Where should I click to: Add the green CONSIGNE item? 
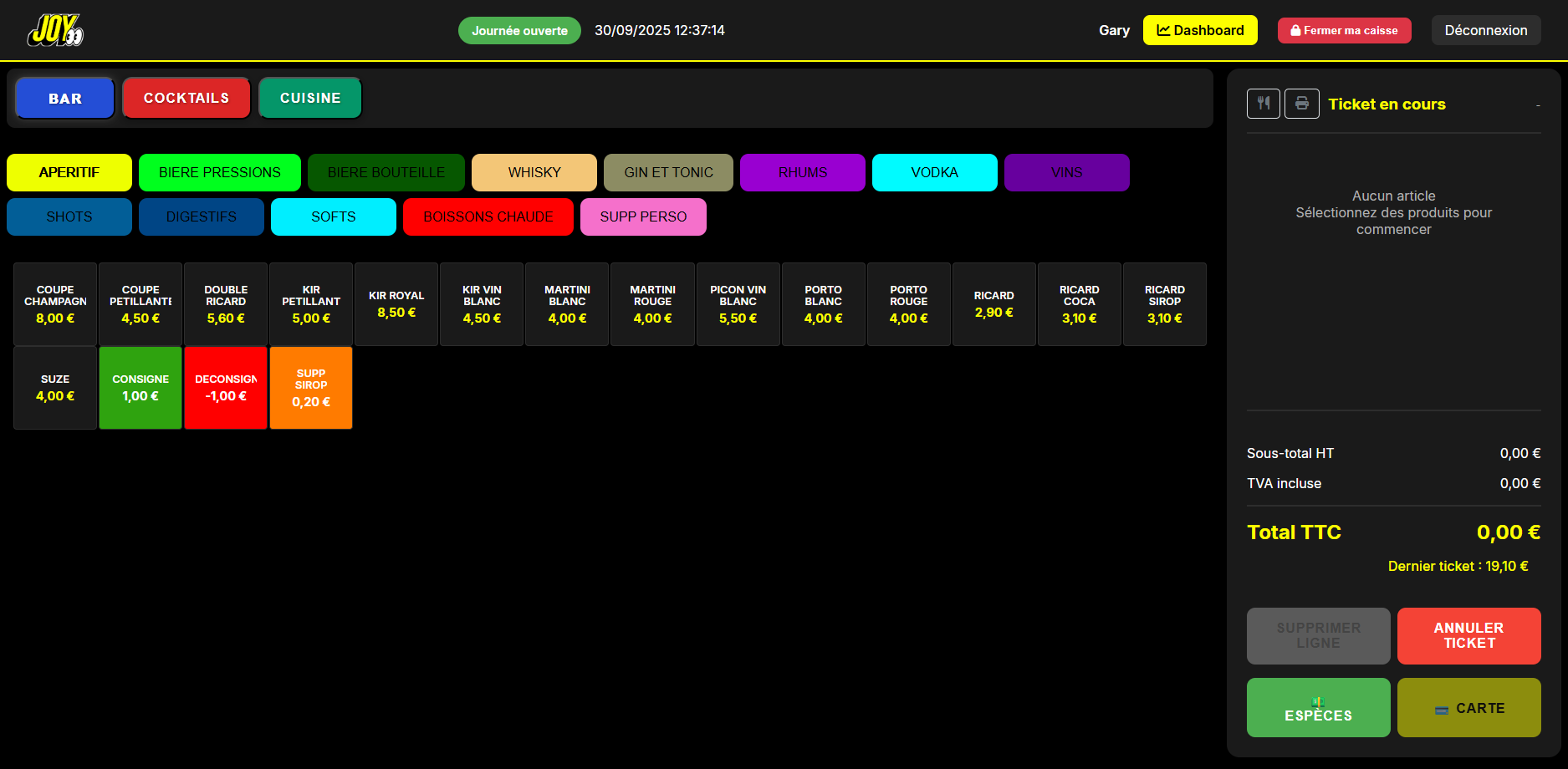coord(140,388)
